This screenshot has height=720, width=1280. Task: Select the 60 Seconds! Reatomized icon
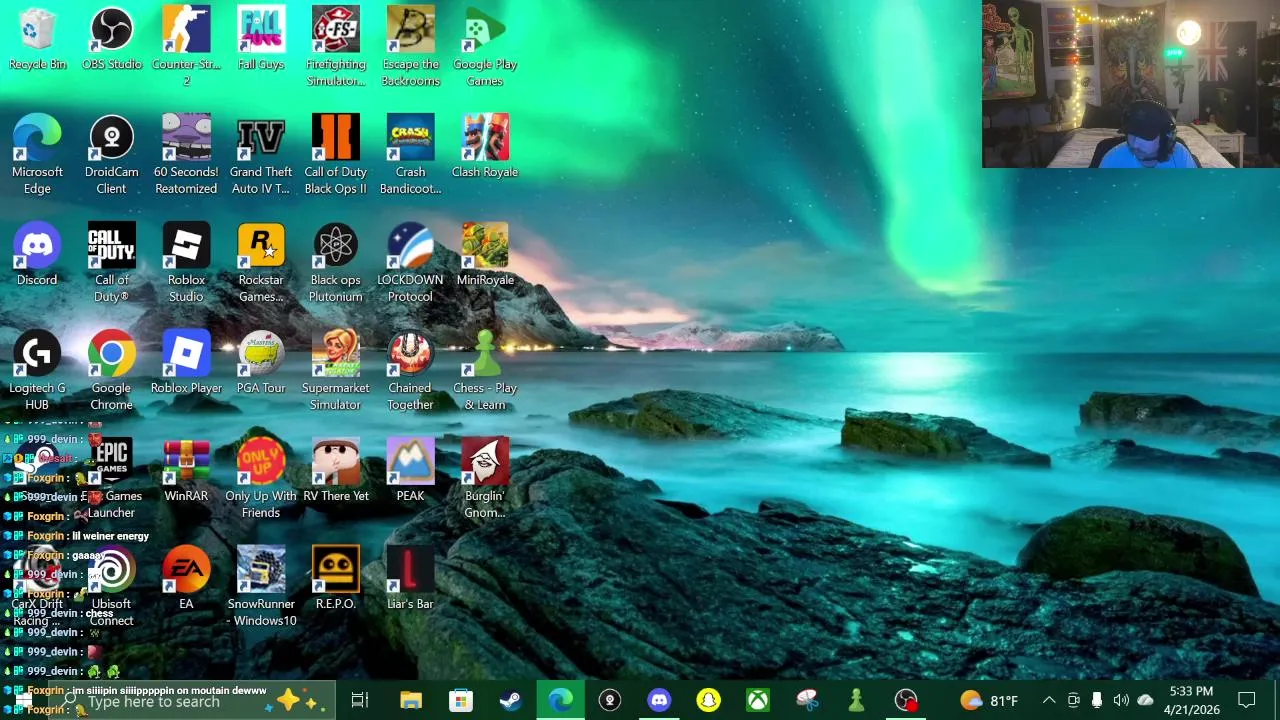186,155
